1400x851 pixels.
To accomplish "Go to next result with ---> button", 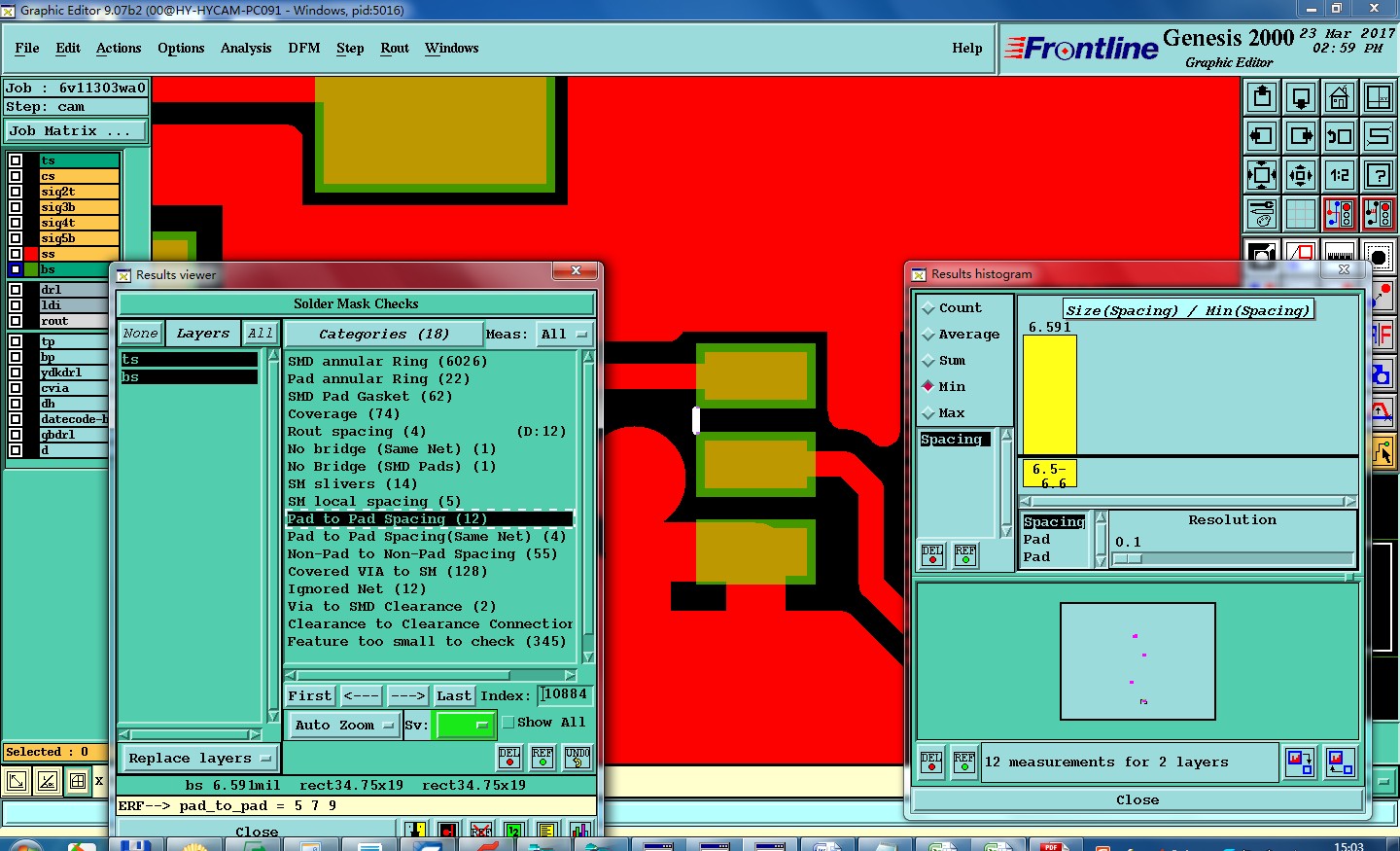I will [407, 696].
